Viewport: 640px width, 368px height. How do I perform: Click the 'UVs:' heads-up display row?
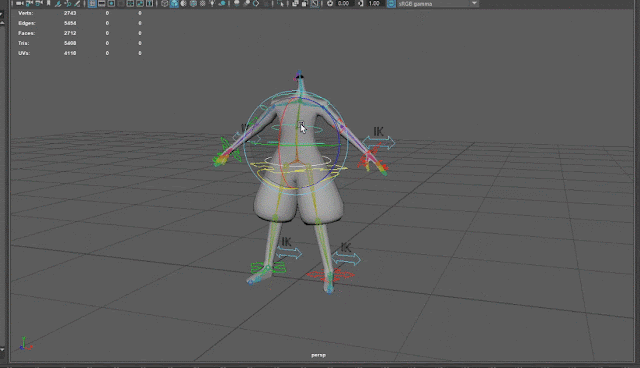[80, 53]
